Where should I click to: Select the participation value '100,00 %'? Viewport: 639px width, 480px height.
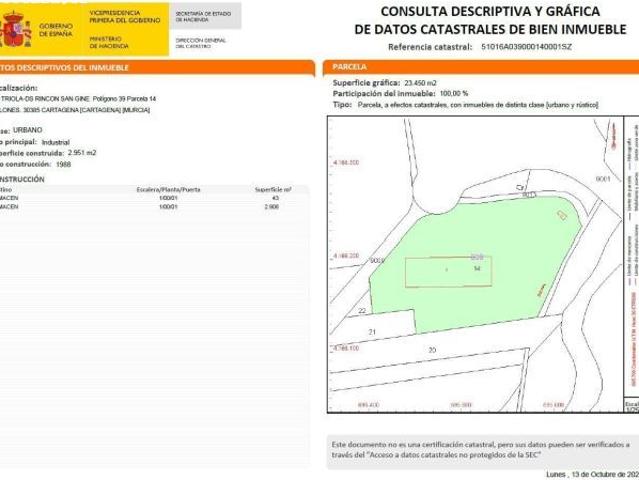coord(454,94)
